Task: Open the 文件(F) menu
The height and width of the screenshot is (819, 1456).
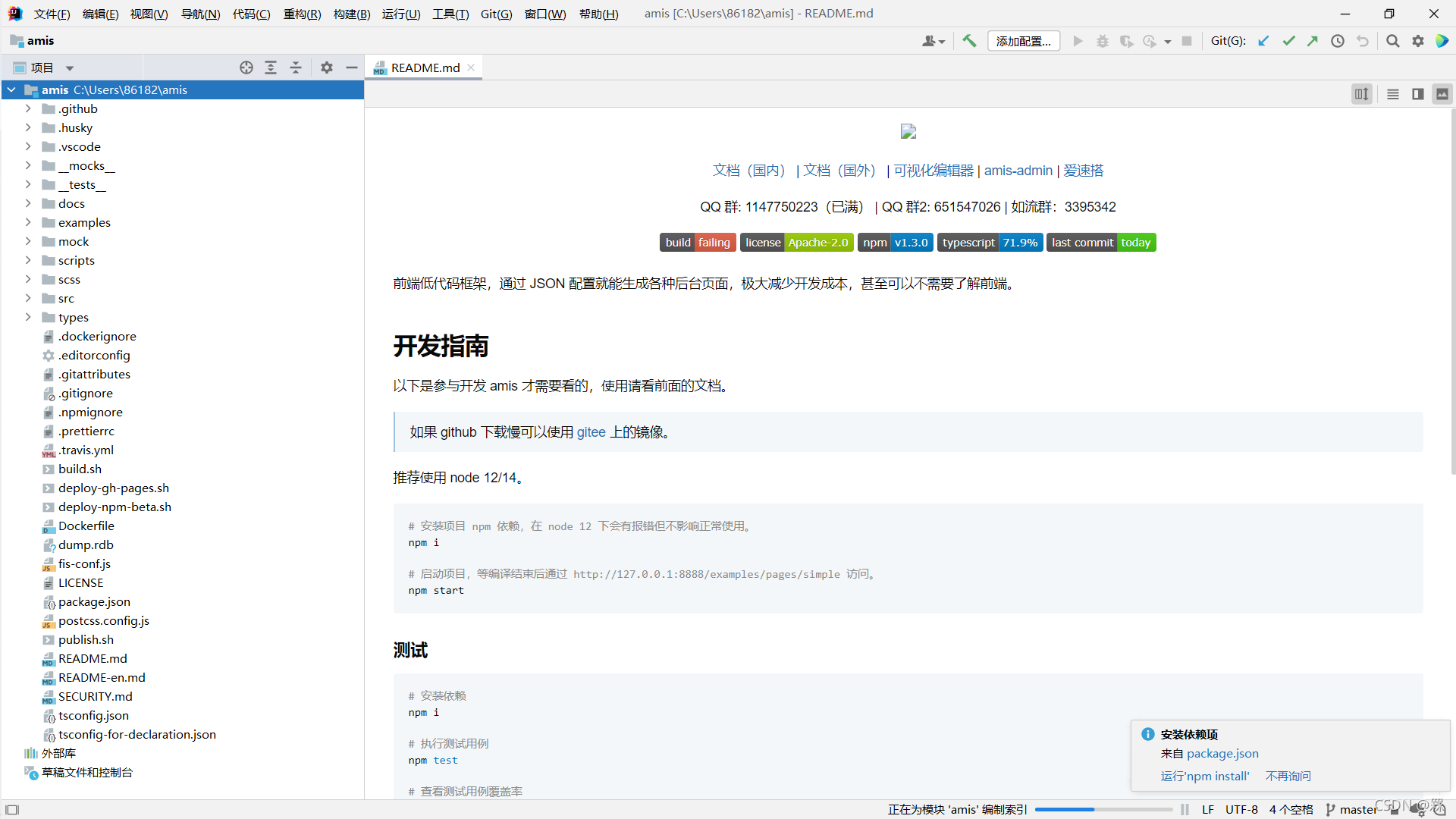Action: [52, 14]
